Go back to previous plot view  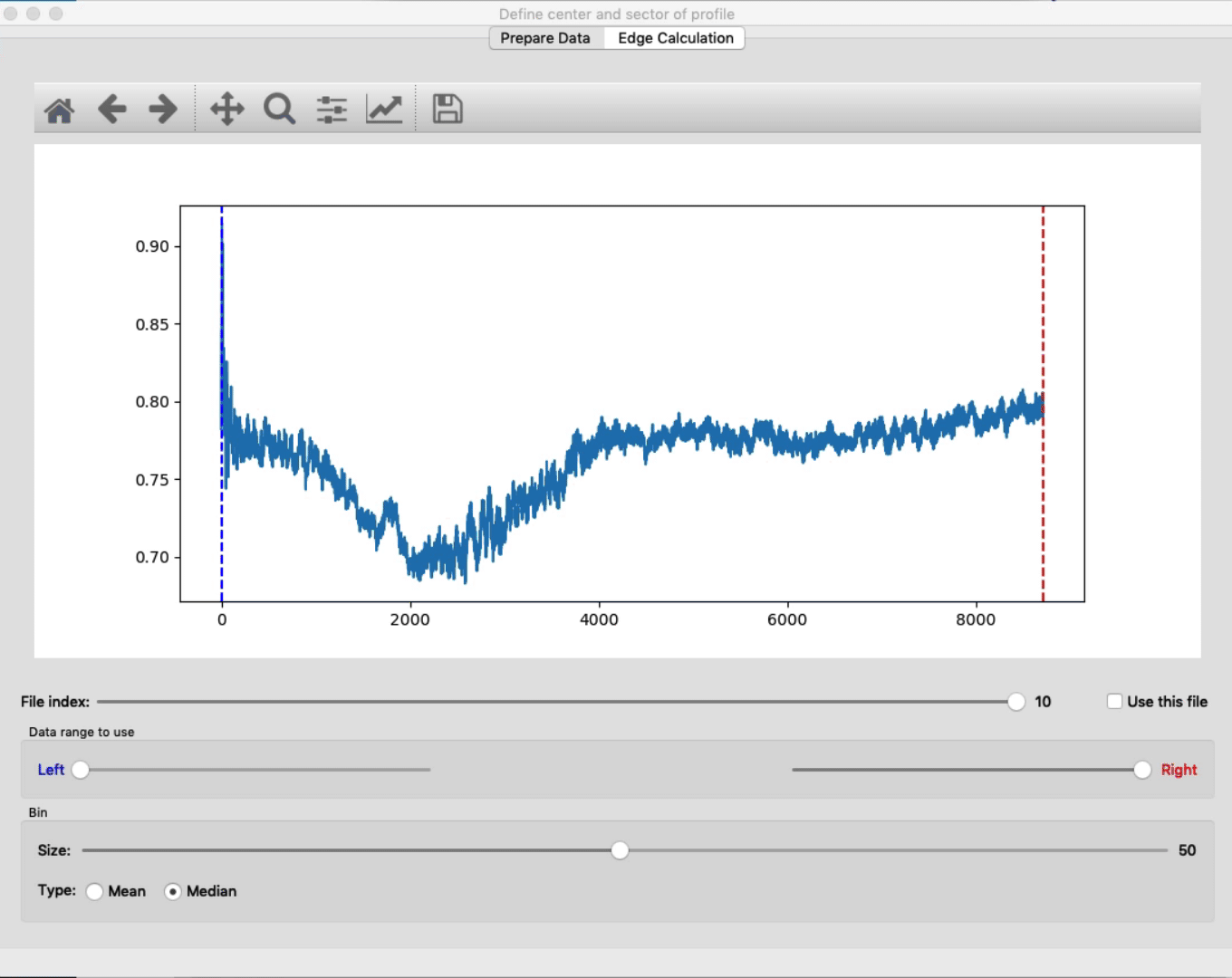coord(112,110)
